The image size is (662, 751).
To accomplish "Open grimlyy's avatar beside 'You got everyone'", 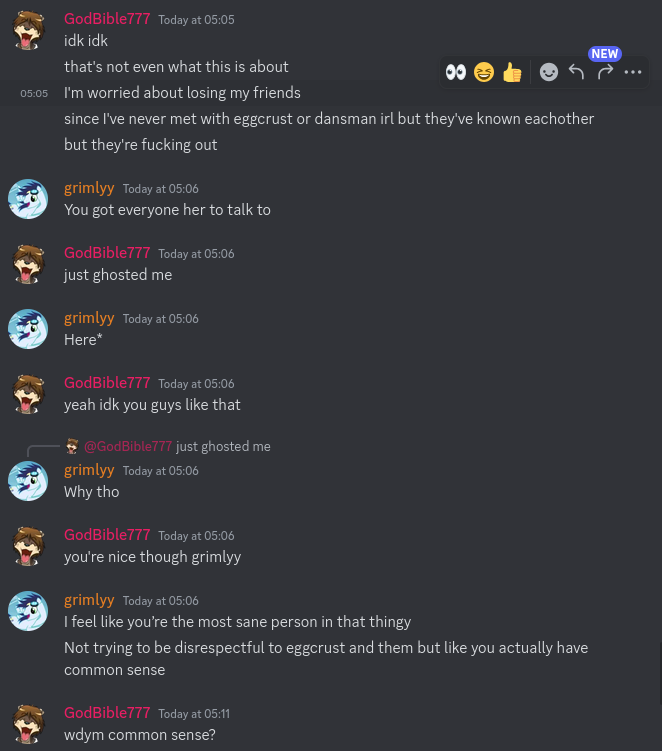I will (x=28, y=199).
